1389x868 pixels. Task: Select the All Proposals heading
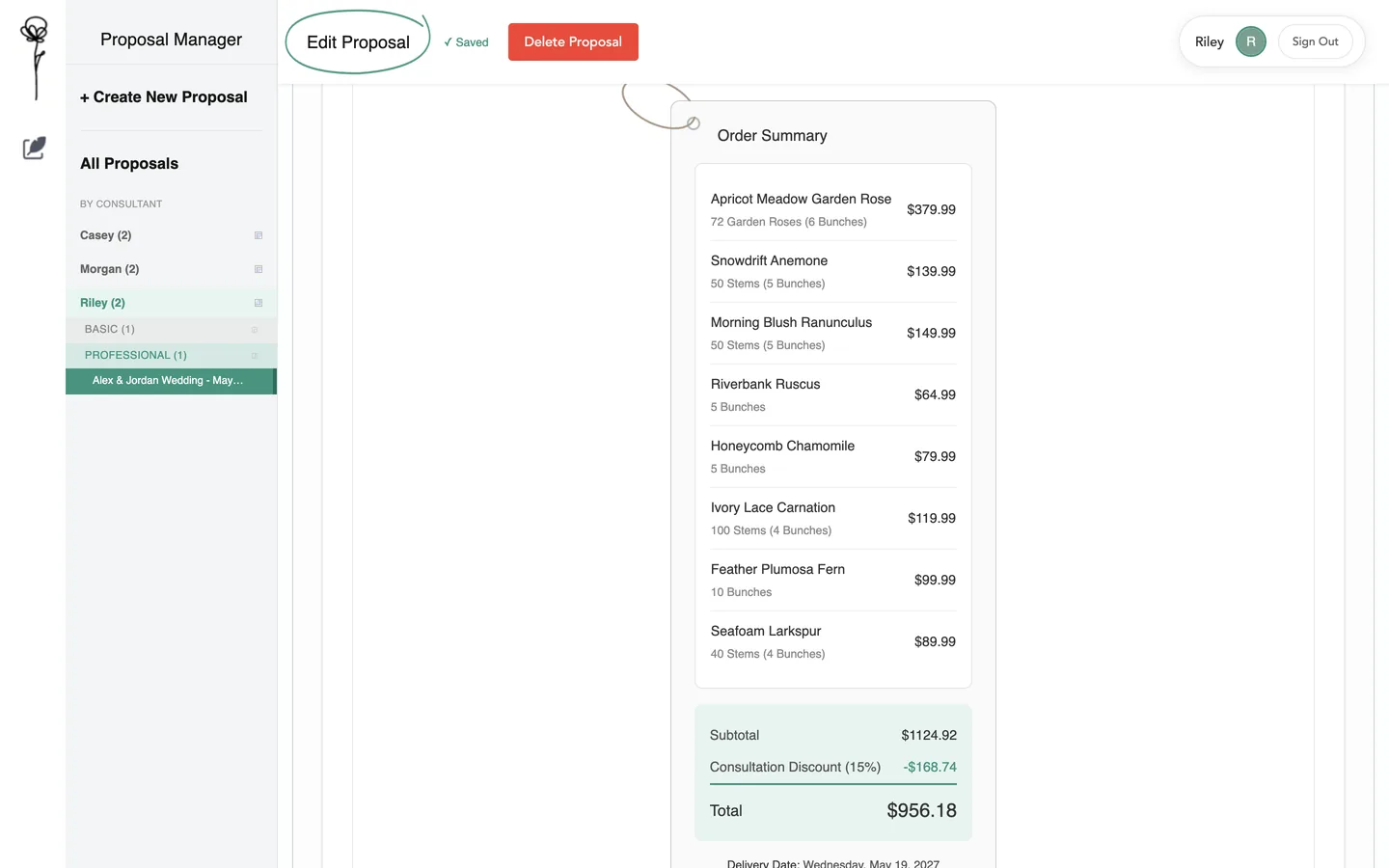[129, 164]
